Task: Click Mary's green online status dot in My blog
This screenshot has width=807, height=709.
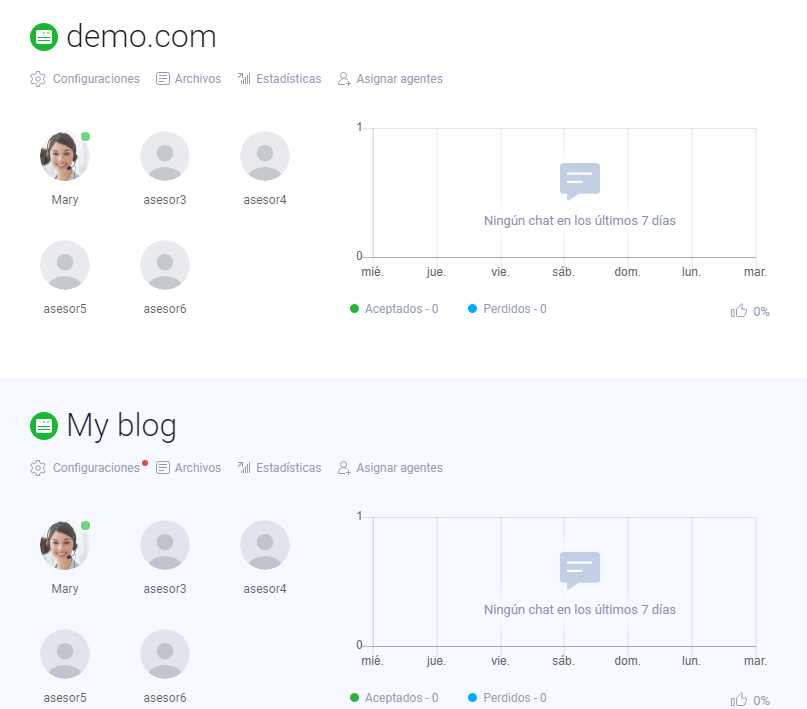Action: pos(85,525)
